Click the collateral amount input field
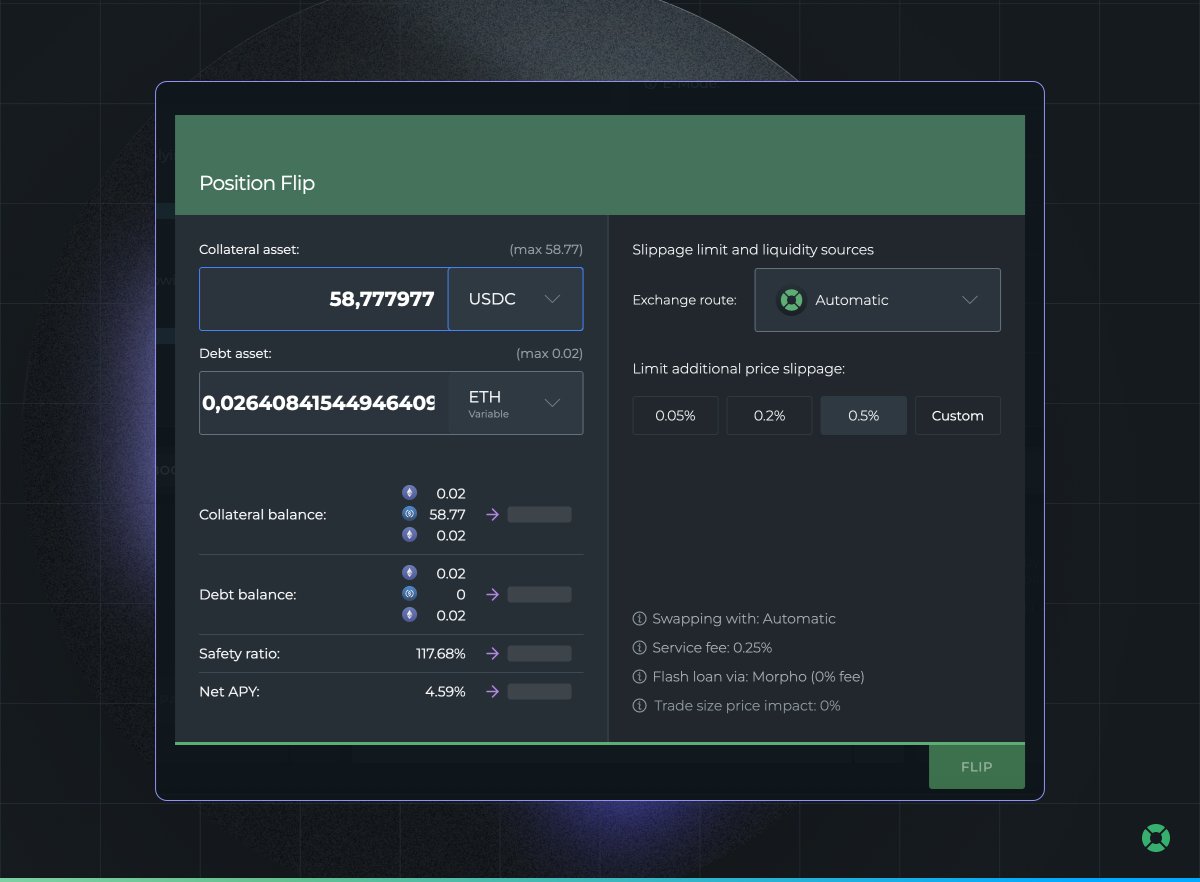Screen dimensions: 1200x882 324,299
